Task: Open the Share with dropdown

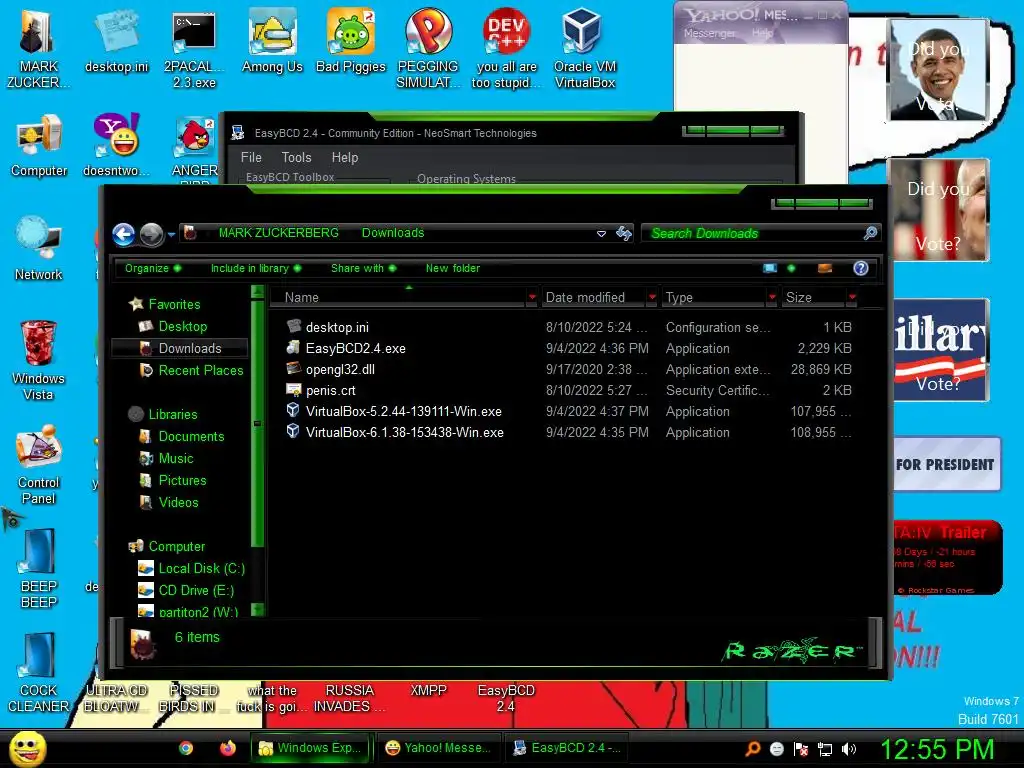Action: [x=364, y=268]
